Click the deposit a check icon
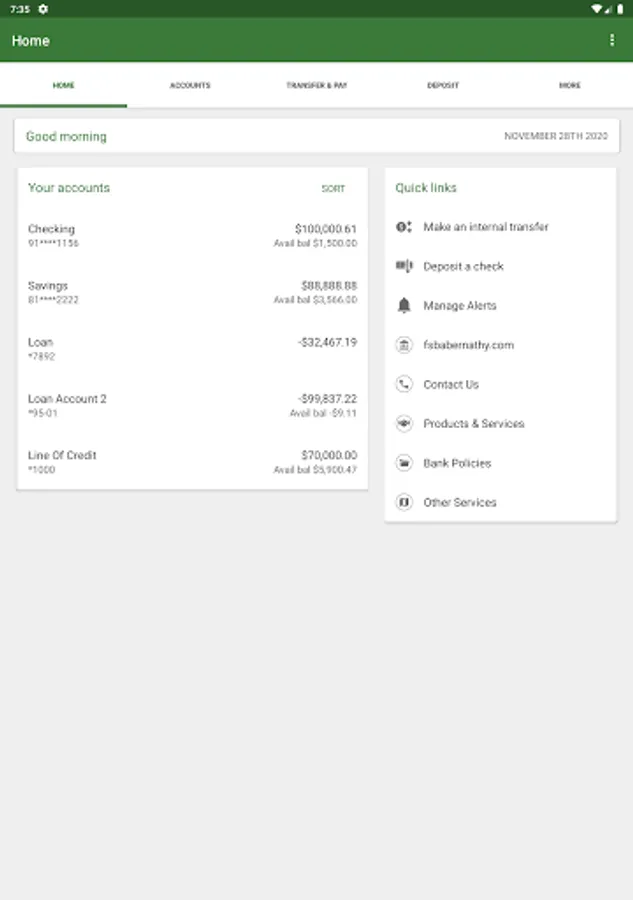 404,266
